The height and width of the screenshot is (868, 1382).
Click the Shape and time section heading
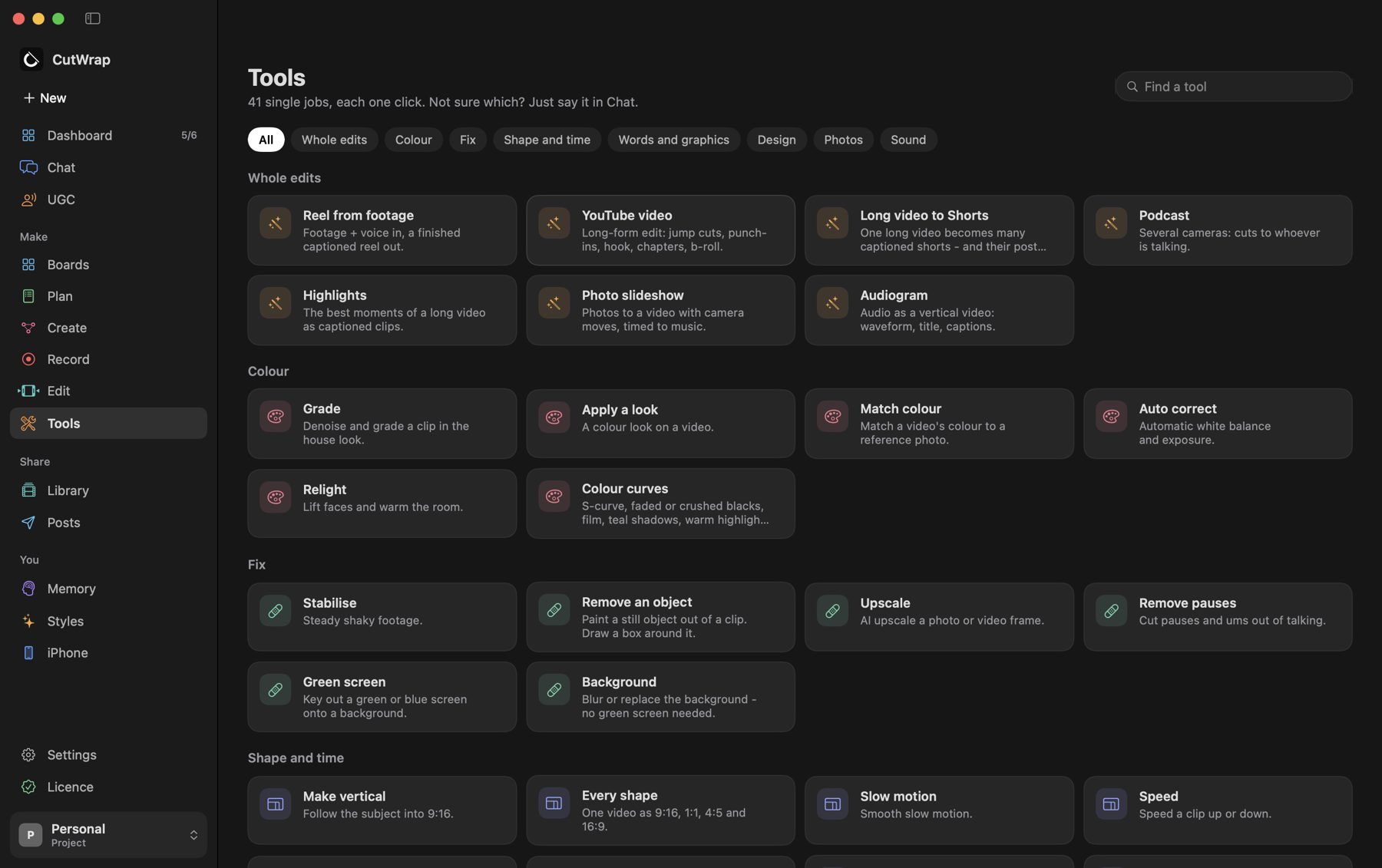click(x=296, y=758)
